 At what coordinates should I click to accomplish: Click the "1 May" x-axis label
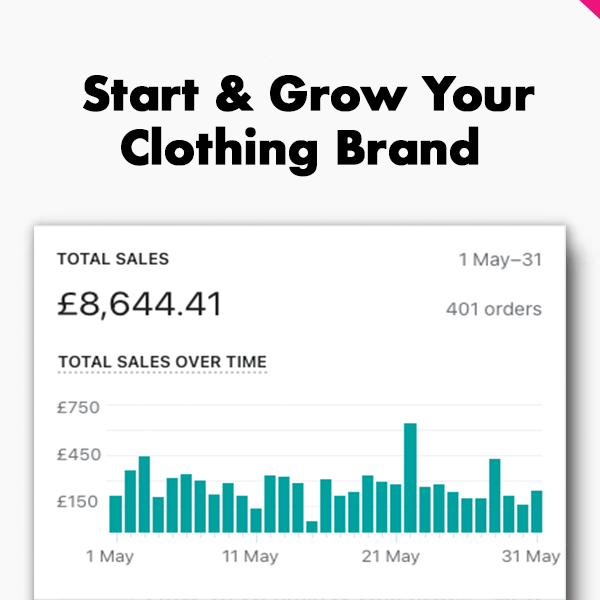(109, 556)
